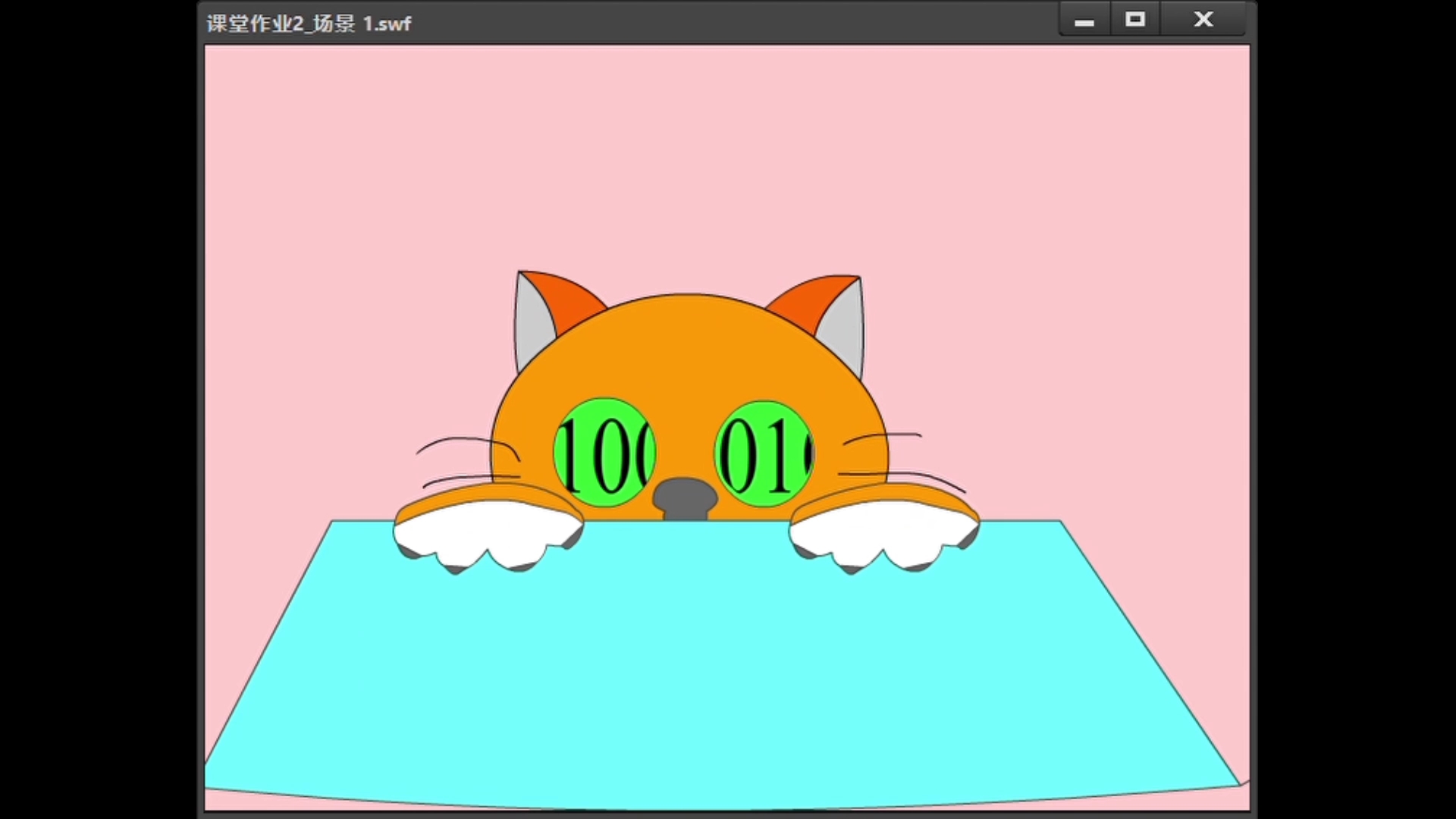The width and height of the screenshot is (1456, 819).
Task: Maximize the SWF player window
Action: [x=1135, y=20]
